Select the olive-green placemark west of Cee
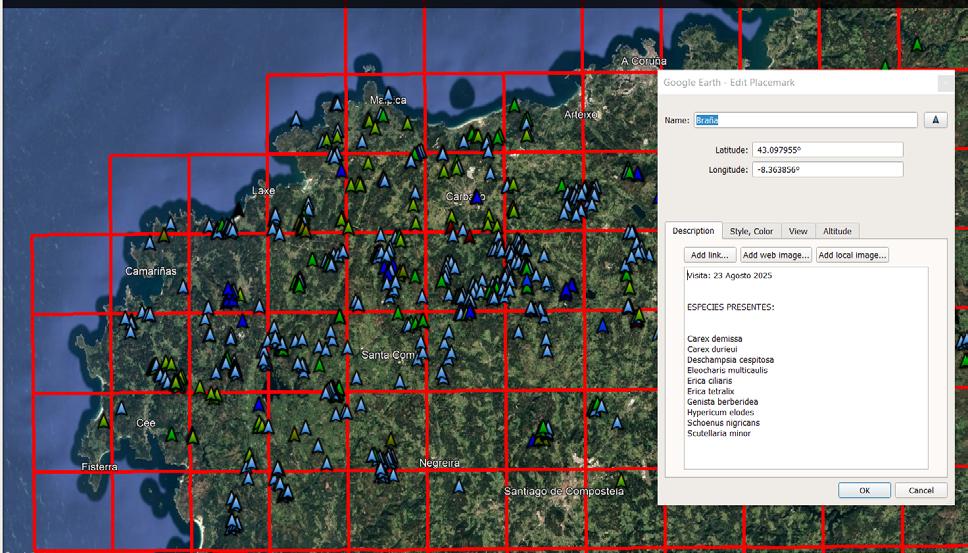 104,422
